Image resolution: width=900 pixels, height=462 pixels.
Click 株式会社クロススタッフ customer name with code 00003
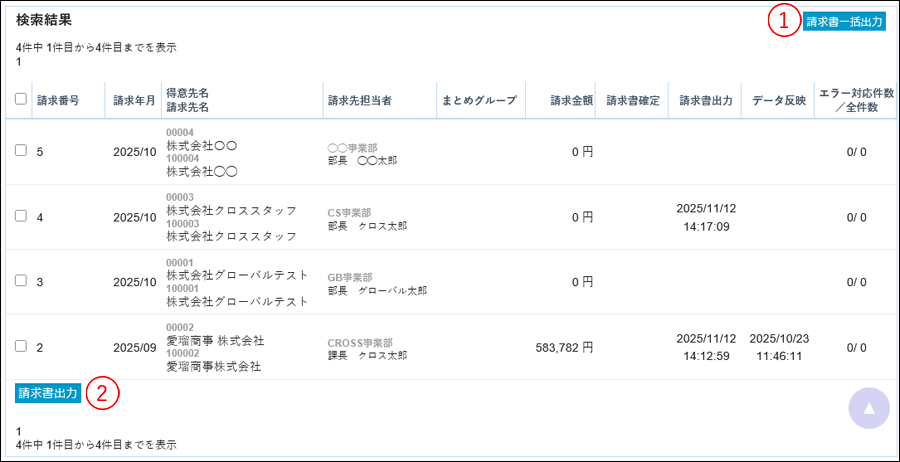[x=231, y=211]
